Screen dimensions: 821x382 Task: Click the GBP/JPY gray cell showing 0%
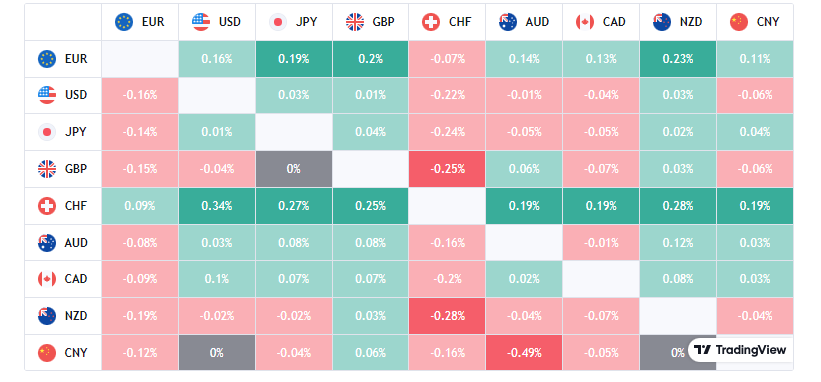click(x=294, y=169)
